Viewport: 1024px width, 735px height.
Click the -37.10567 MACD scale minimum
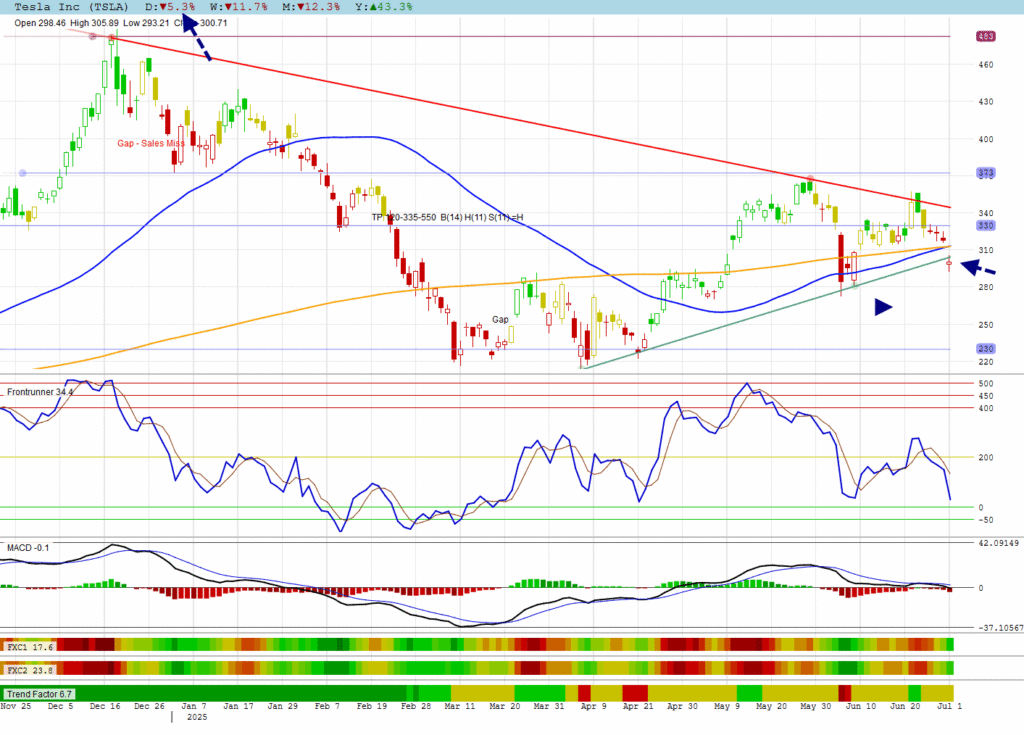(x=1000, y=627)
